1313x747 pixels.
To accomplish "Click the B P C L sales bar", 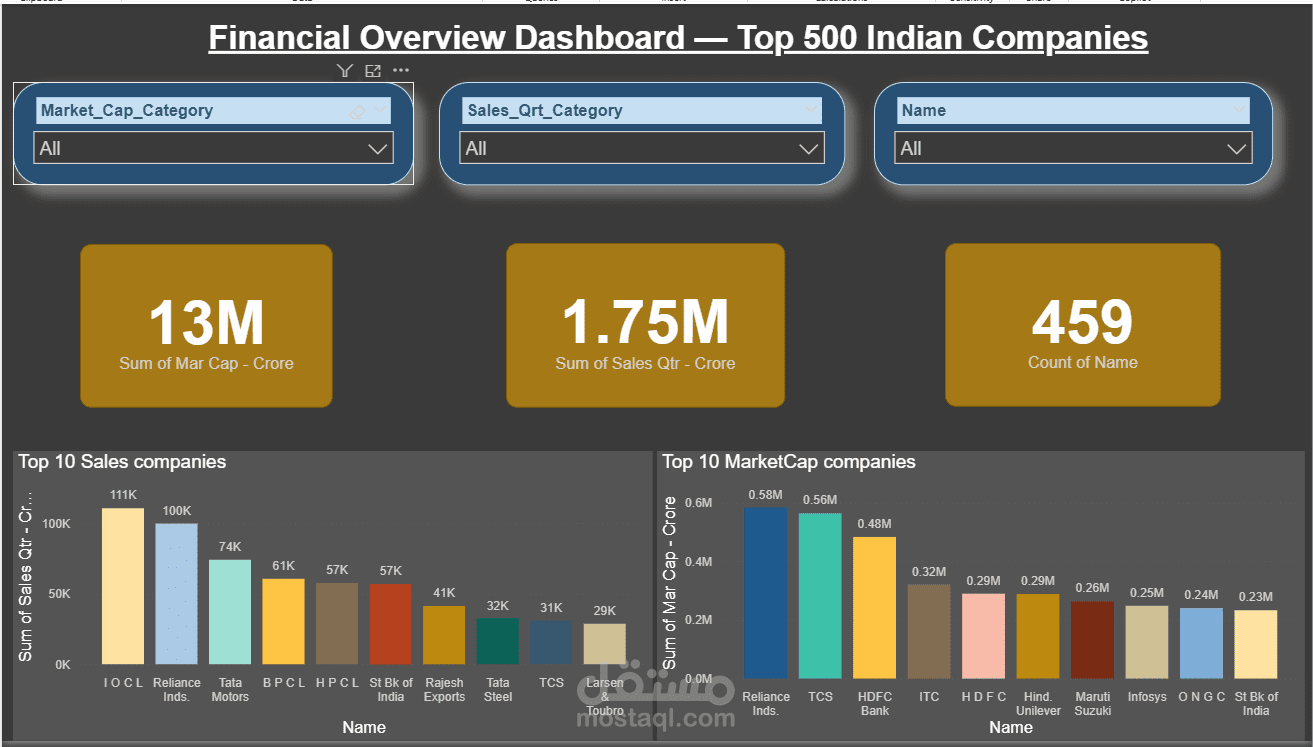I will pyautogui.click(x=283, y=621).
